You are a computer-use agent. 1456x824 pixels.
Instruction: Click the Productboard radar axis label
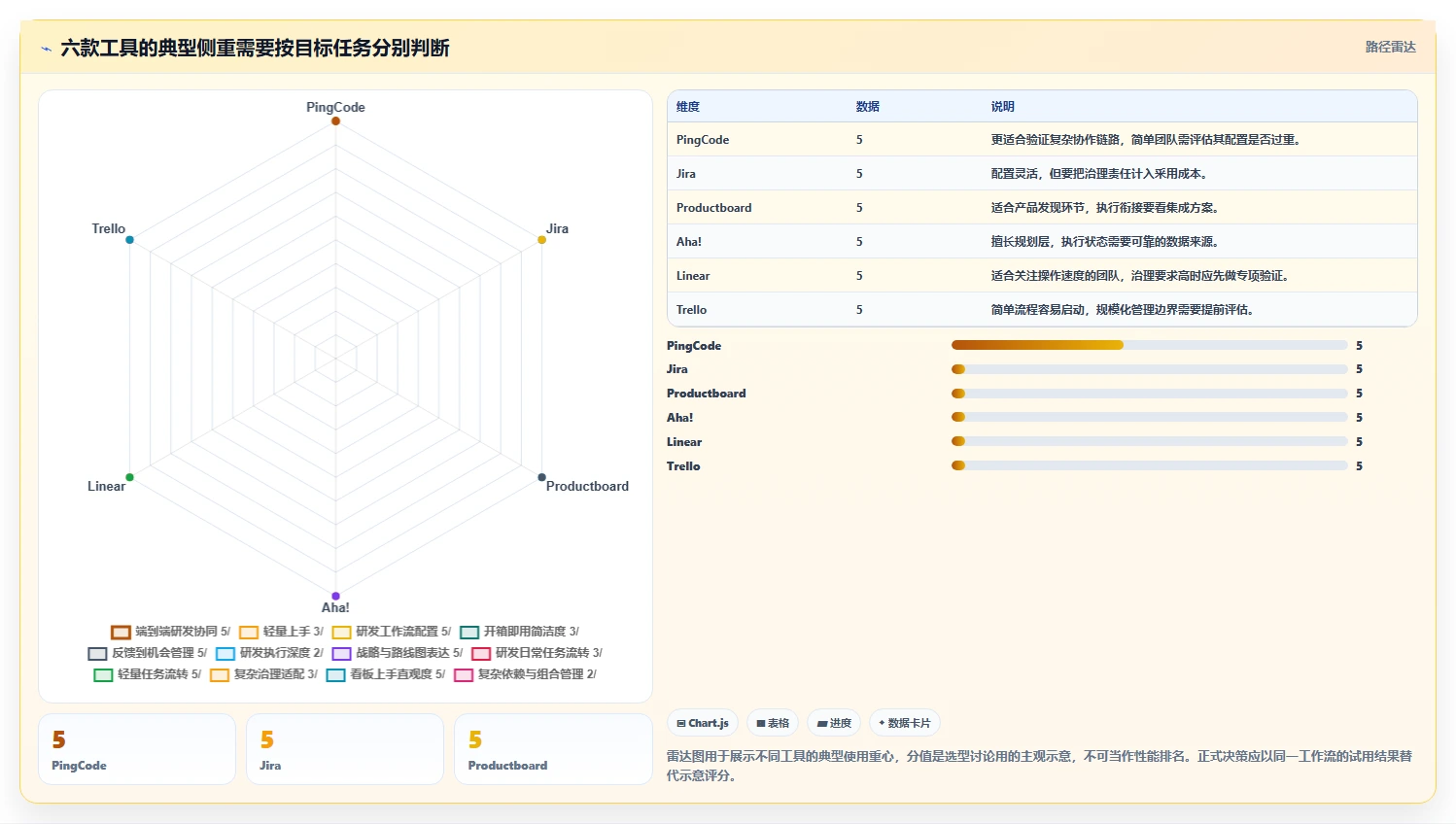(587, 486)
